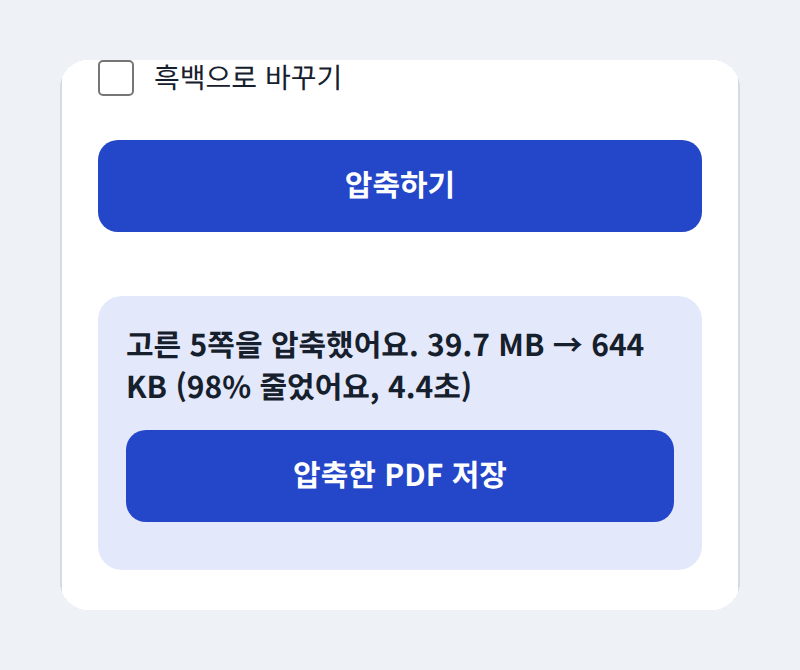Screen dimensions: 800x670
Task: Click the arrow symbol between file sizes
Action: click(567, 345)
